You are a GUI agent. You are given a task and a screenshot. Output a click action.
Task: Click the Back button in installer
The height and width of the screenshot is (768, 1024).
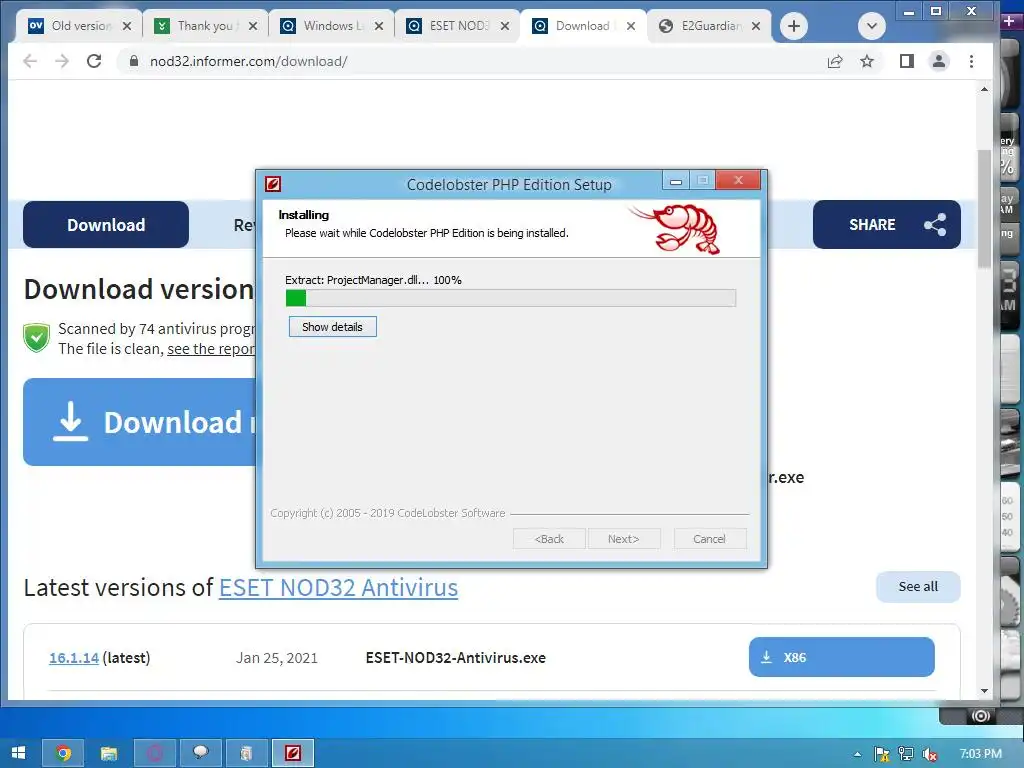click(549, 539)
